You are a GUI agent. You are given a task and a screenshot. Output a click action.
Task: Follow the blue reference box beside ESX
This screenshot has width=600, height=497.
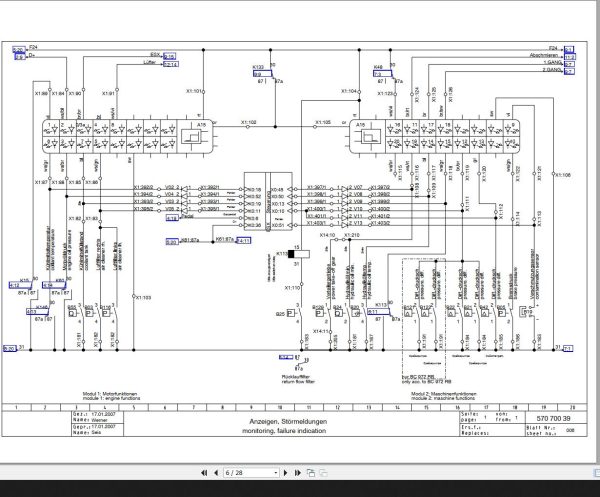click(169, 57)
